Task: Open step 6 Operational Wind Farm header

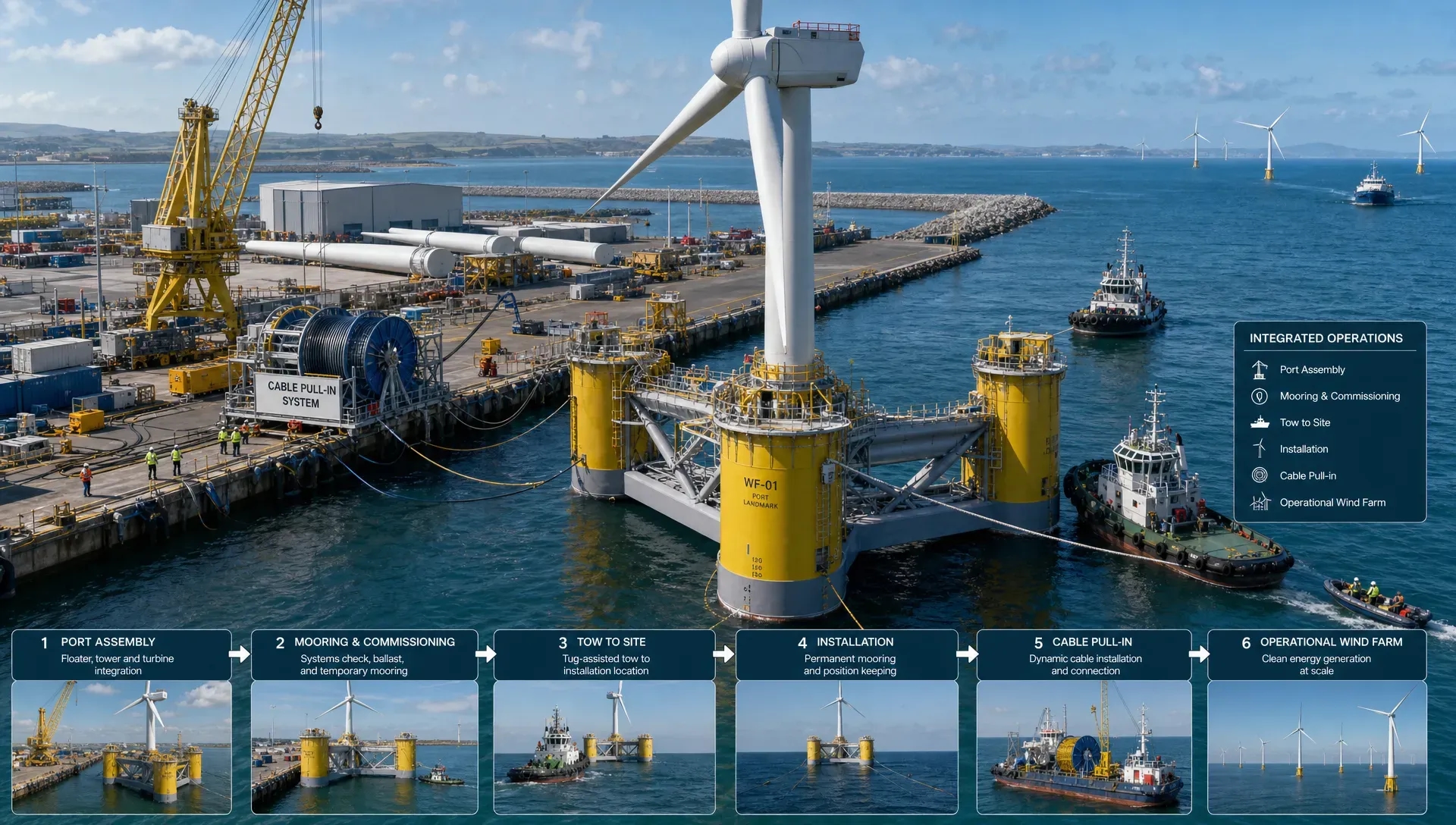Action: tap(1317, 655)
